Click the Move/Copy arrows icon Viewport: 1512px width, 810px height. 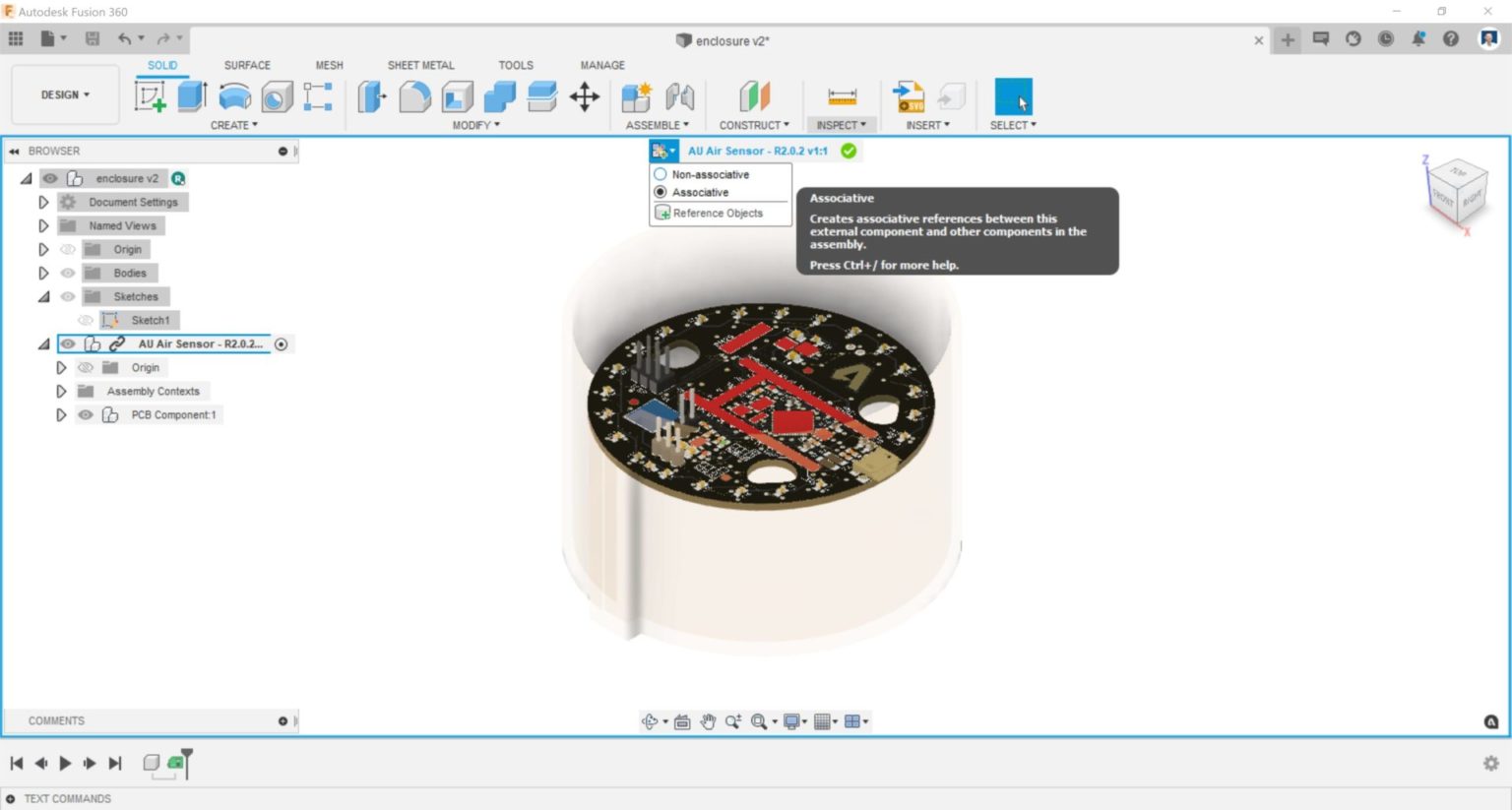pyautogui.click(x=585, y=95)
